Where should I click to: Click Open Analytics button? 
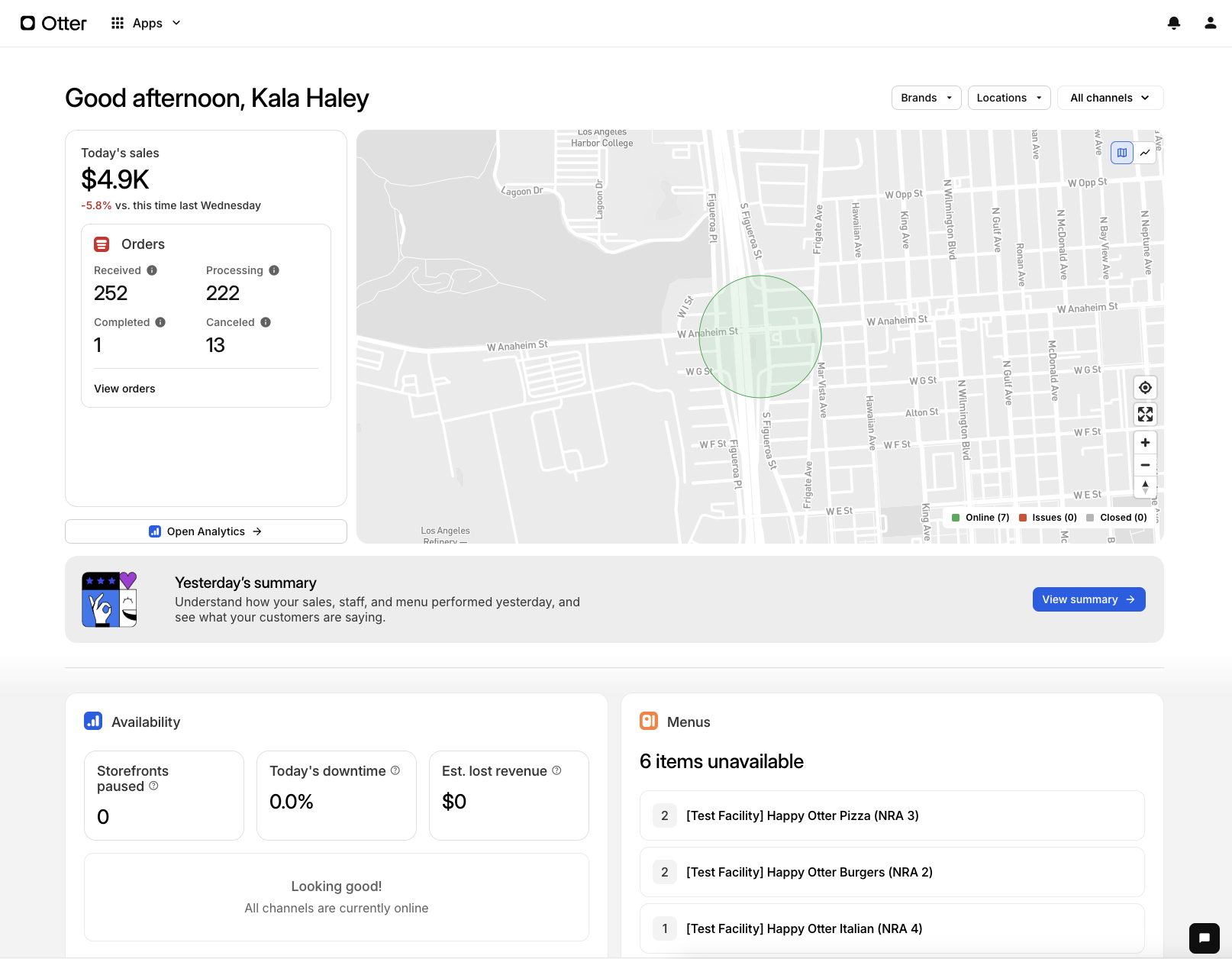pos(206,531)
